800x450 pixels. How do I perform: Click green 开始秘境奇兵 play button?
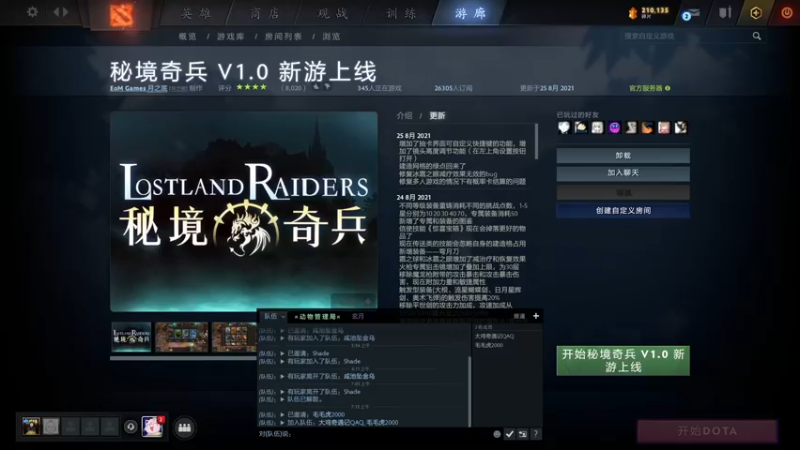[x=623, y=361]
